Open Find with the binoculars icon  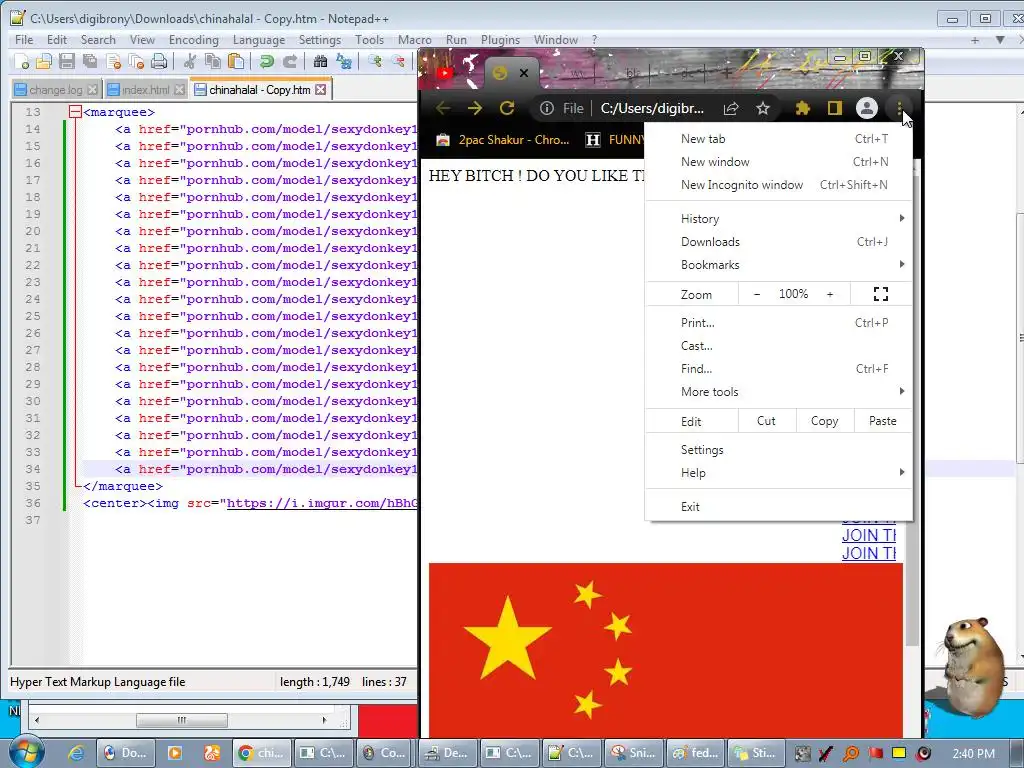click(x=320, y=62)
